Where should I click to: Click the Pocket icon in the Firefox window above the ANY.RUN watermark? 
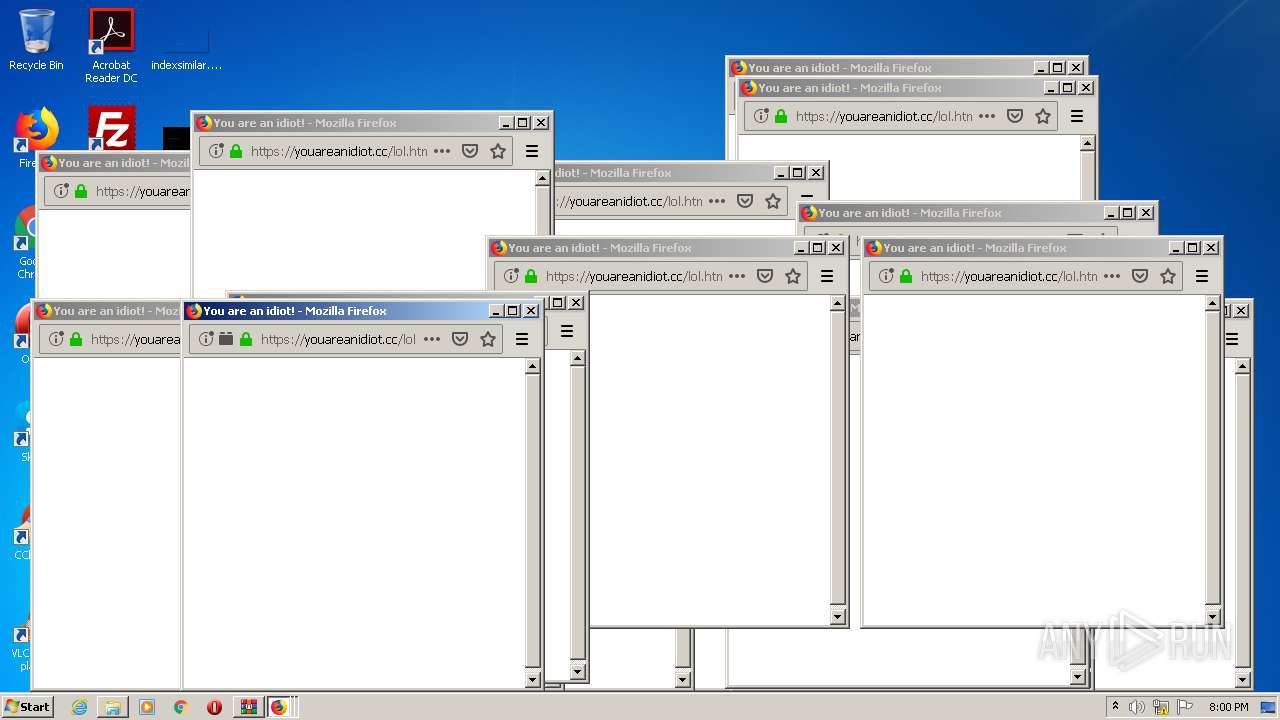(x=1140, y=276)
